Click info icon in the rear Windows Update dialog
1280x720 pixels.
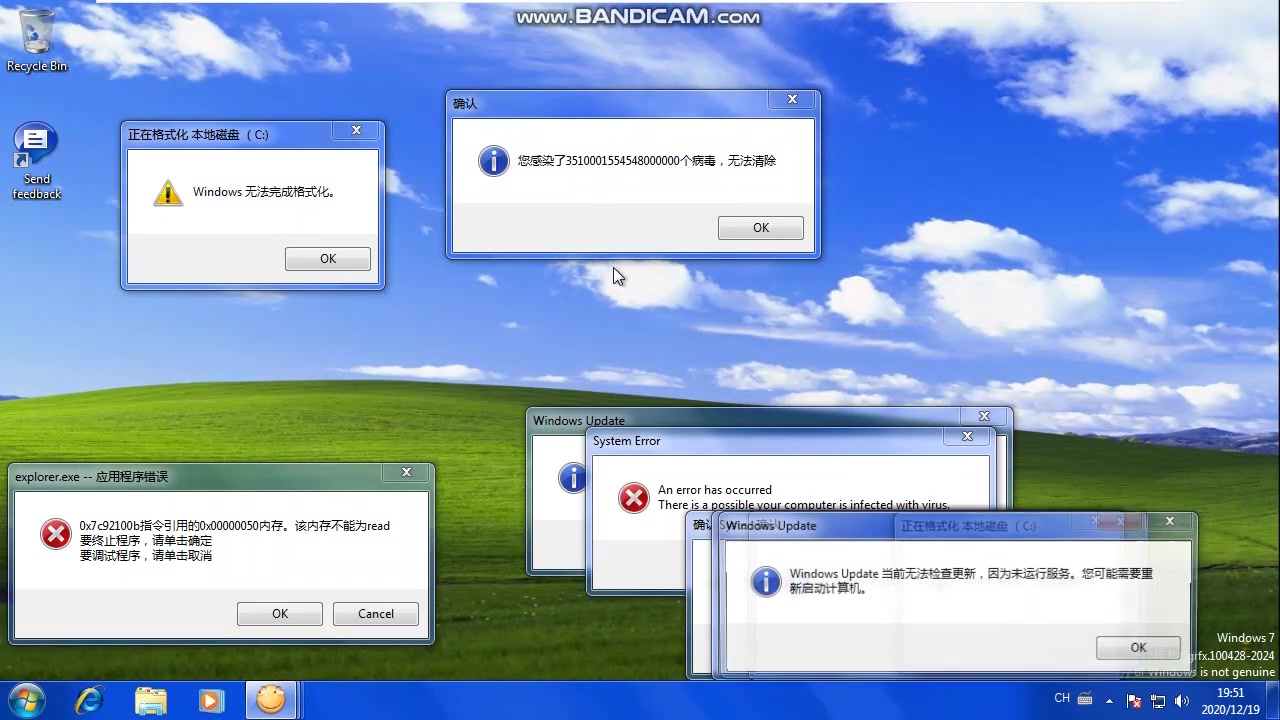pyautogui.click(x=571, y=478)
